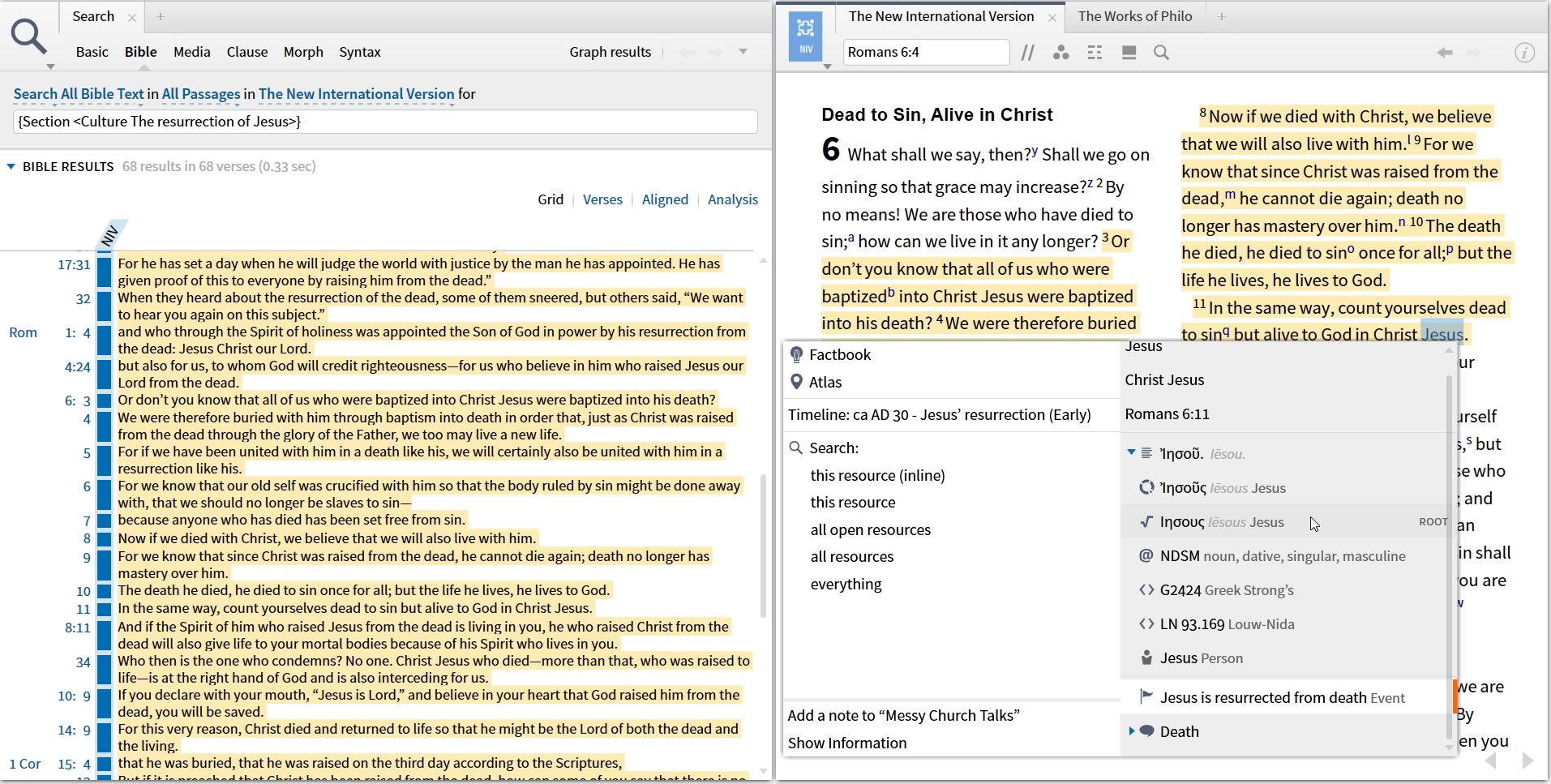Open the visual filters three-dots icon

pyautogui.click(x=1060, y=53)
